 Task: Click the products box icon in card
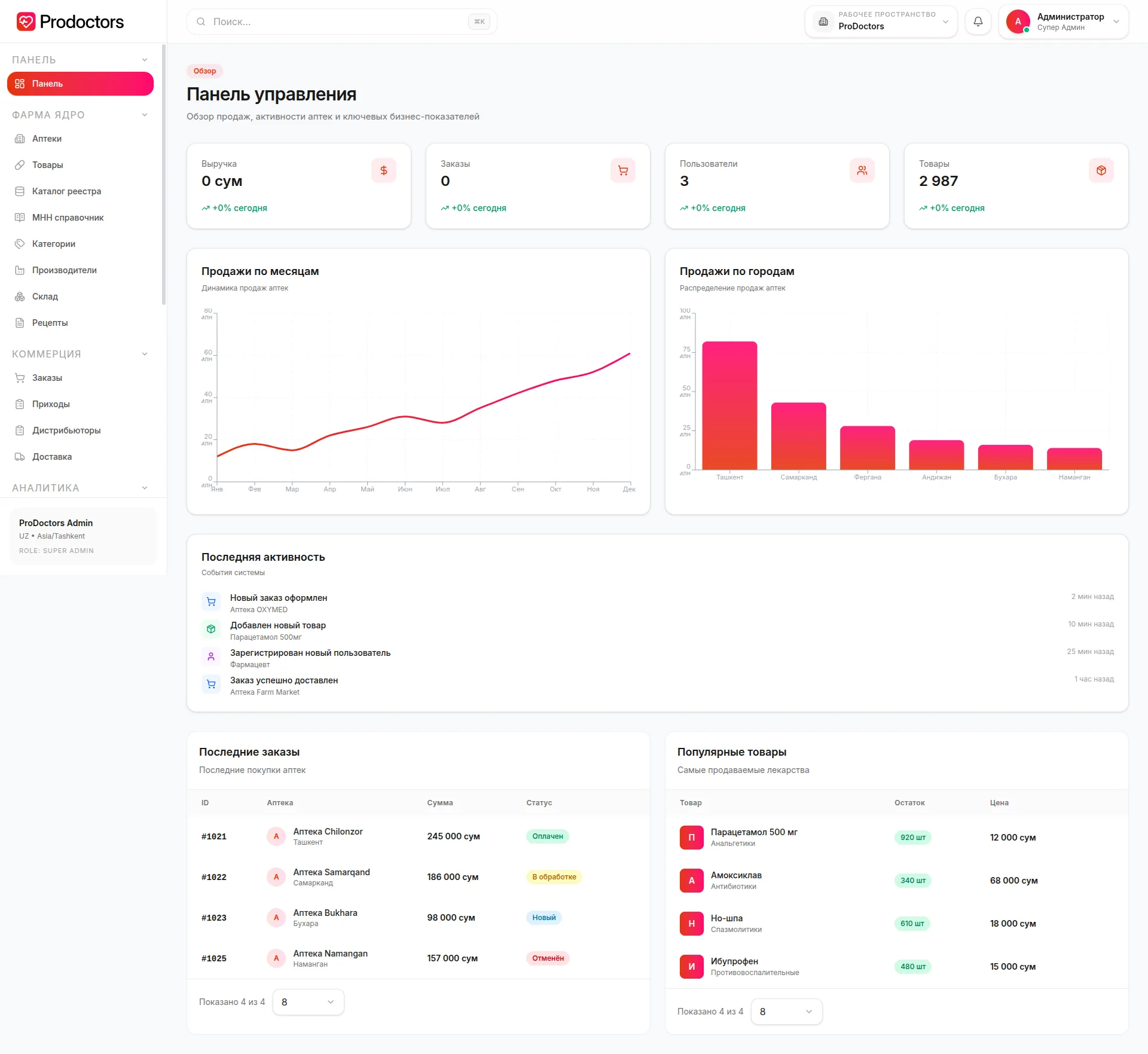coord(1101,170)
